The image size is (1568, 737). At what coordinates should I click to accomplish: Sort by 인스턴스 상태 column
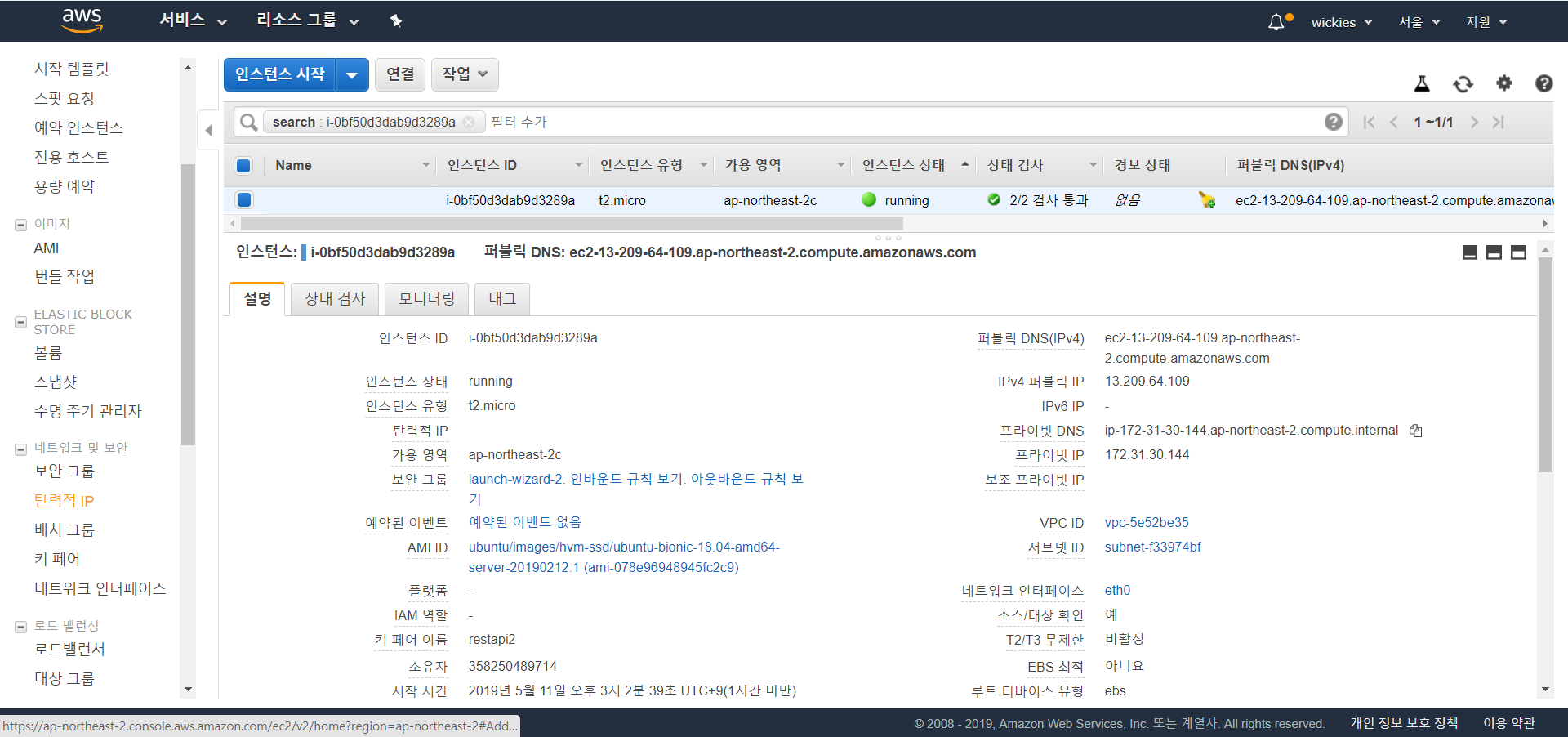pos(915,165)
